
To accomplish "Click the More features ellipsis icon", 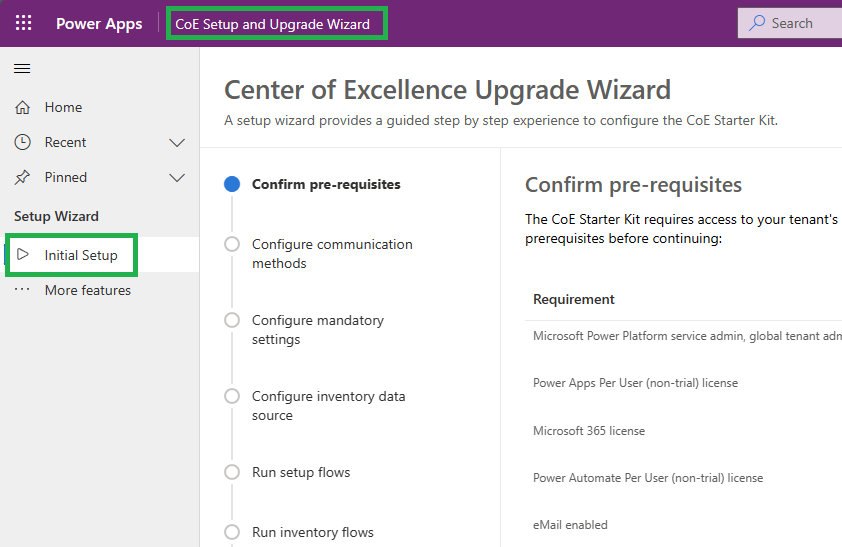I will click(22, 290).
